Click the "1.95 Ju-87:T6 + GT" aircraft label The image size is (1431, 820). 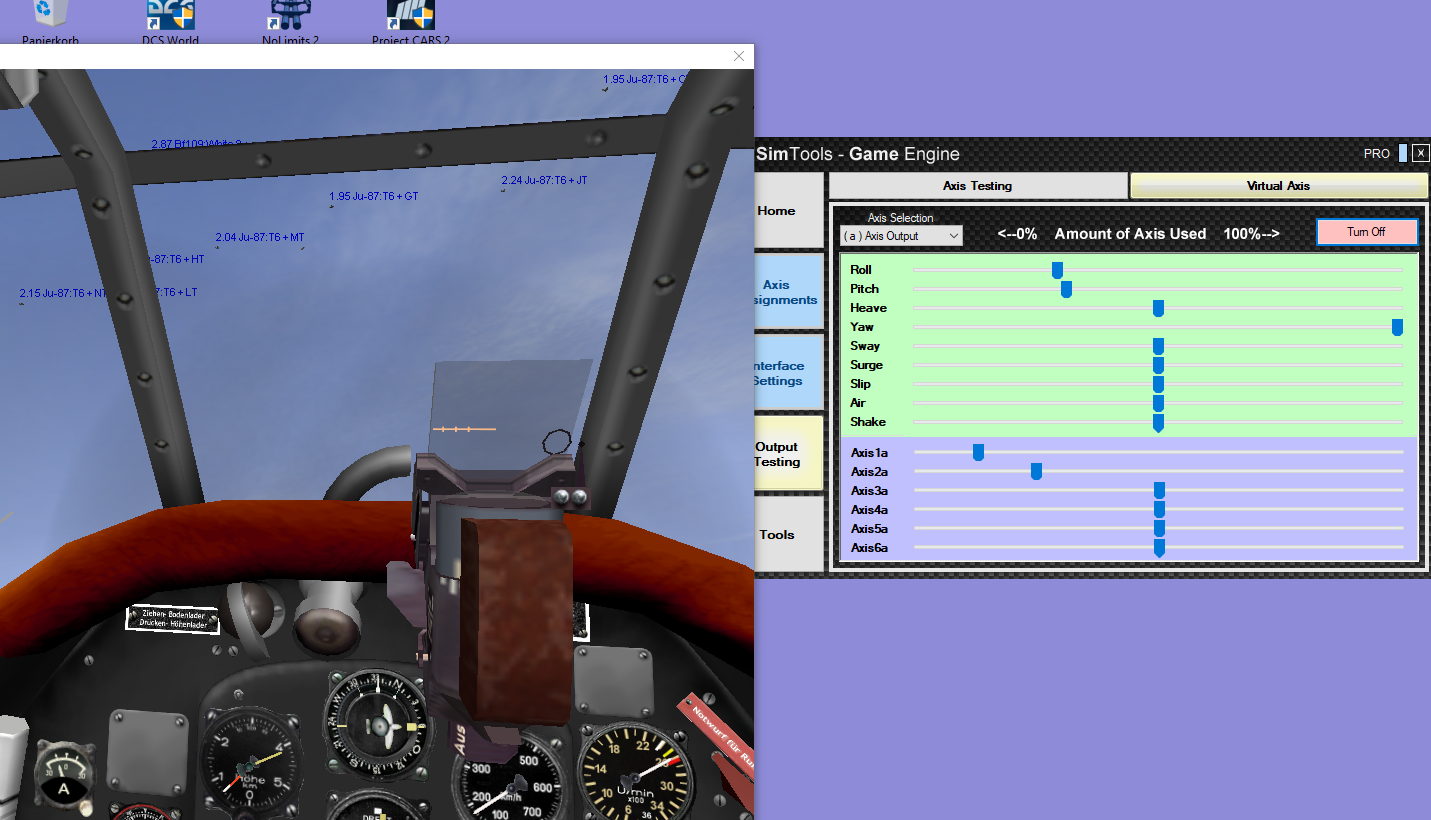(x=374, y=196)
